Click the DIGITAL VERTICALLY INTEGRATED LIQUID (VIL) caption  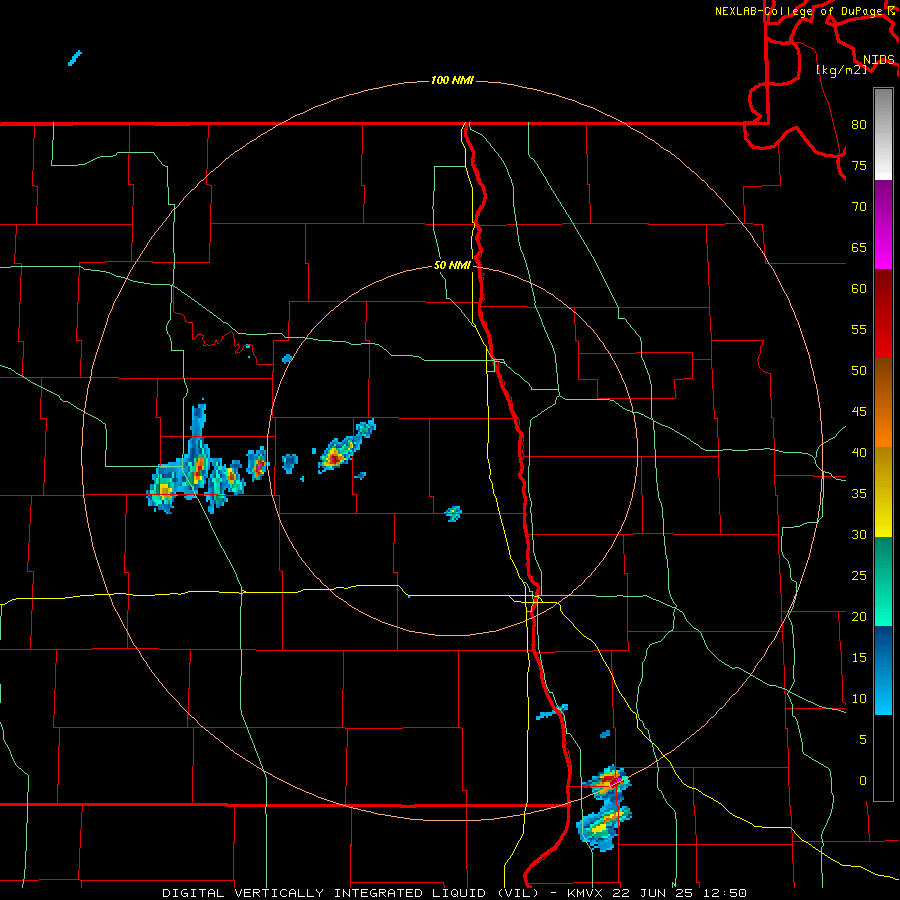(351, 893)
